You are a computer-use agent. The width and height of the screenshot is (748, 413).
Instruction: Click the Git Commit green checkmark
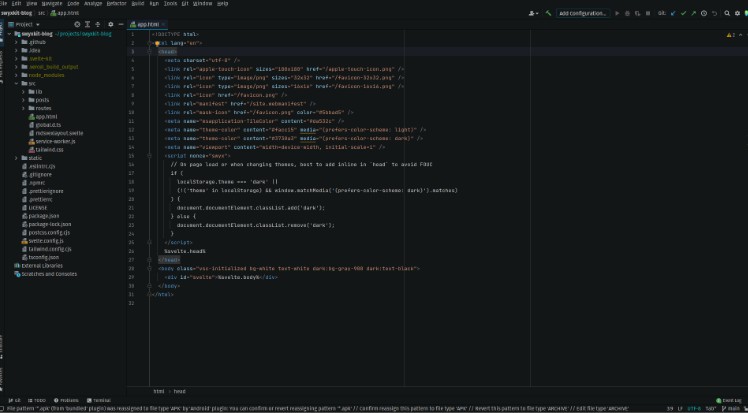(x=683, y=13)
